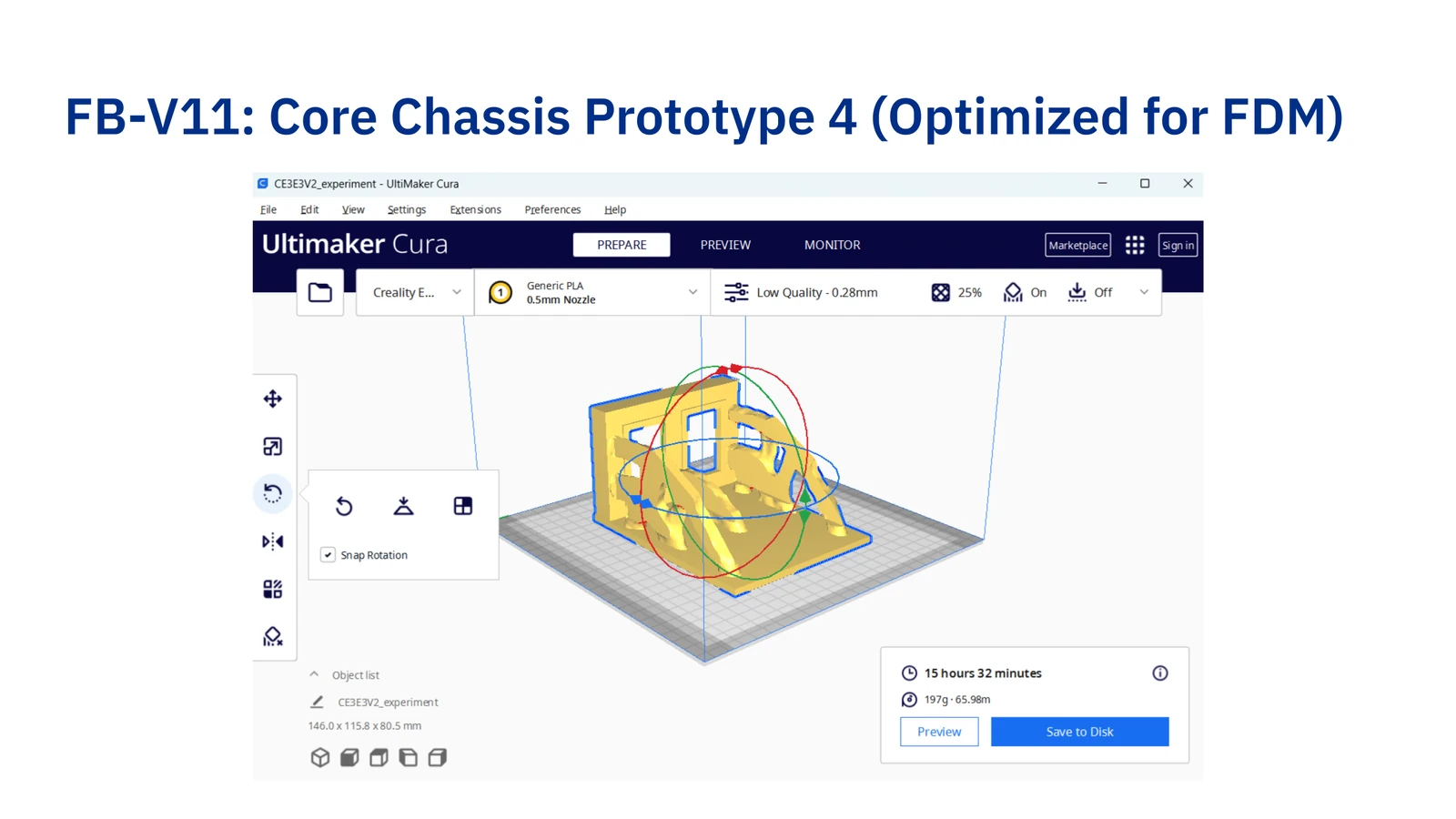Toggle the Snap Rotation checkbox
The width and height of the screenshot is (1456, 819).
328,554
